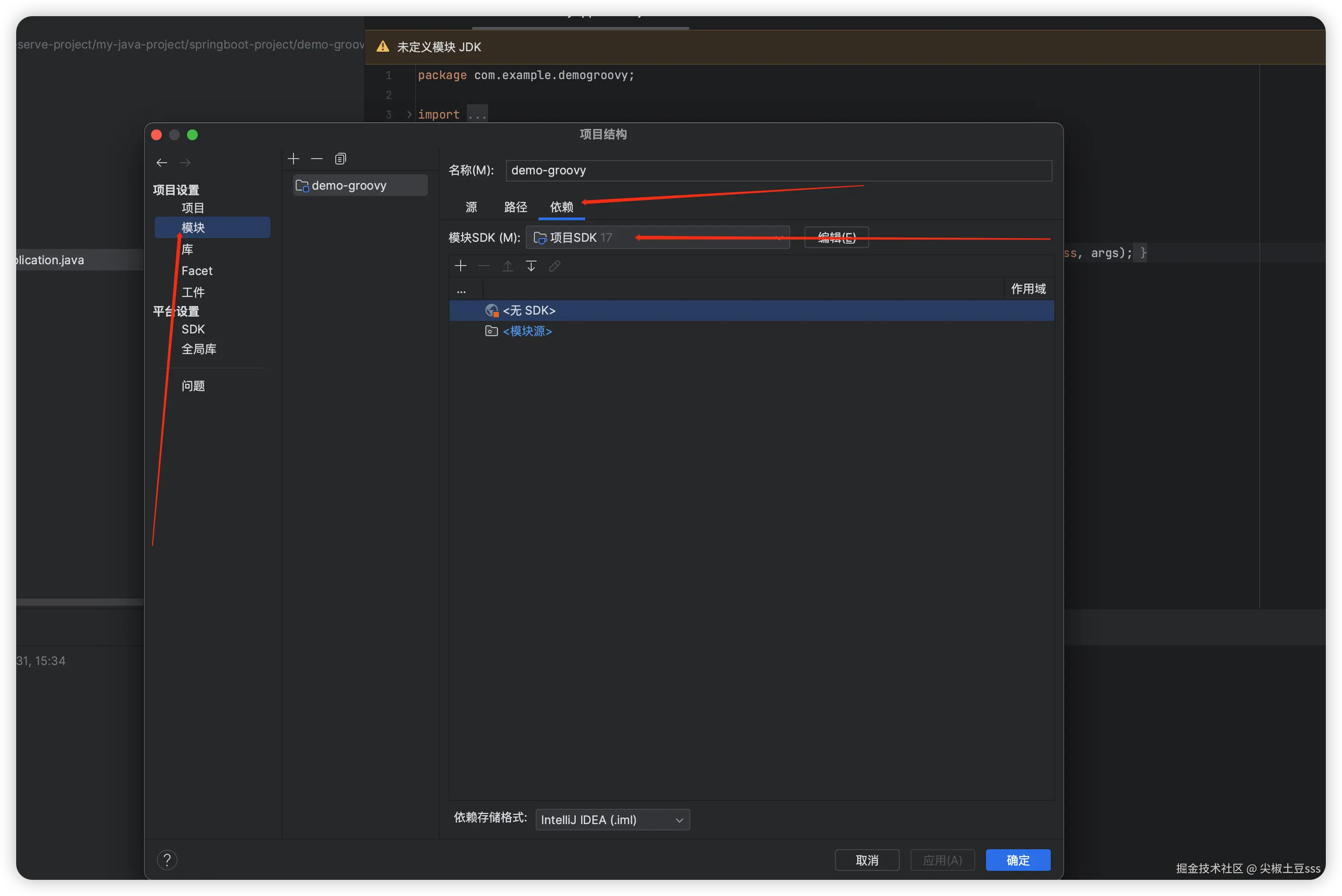Click the help question mark icon
Viewport: 1342px width, 896px height.
[167, 860]
